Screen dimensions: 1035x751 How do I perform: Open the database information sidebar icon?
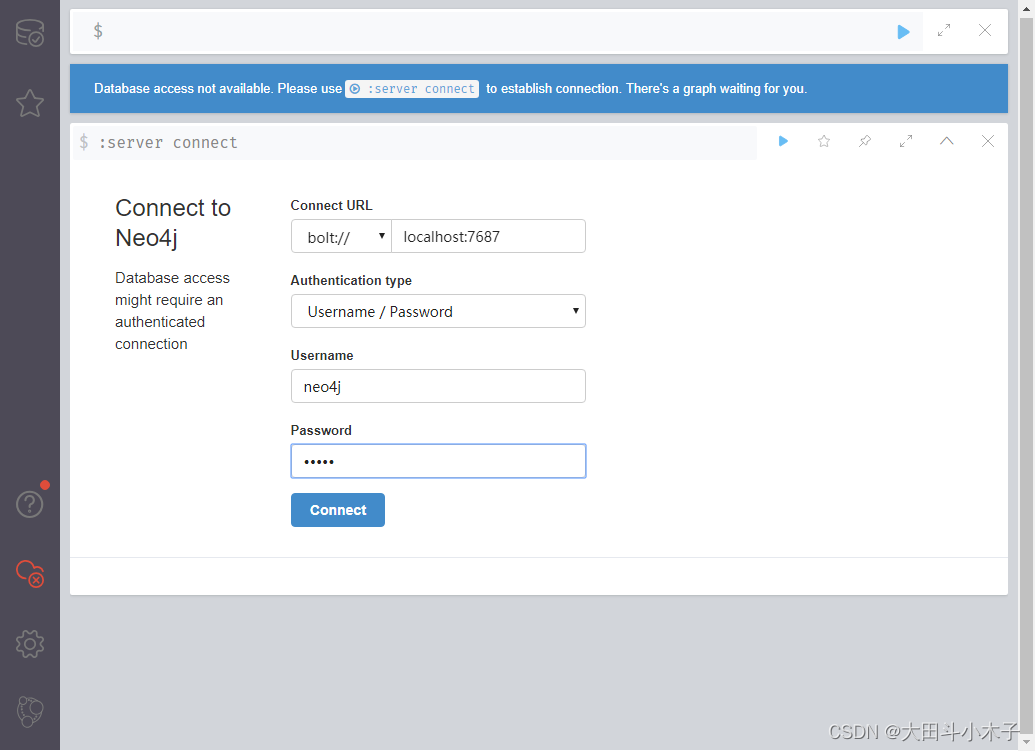pos(30,32)
